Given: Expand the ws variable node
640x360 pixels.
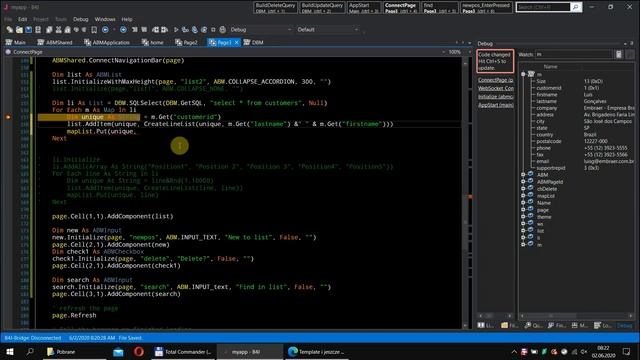Looking at the screenshot, I should [523, 224].
